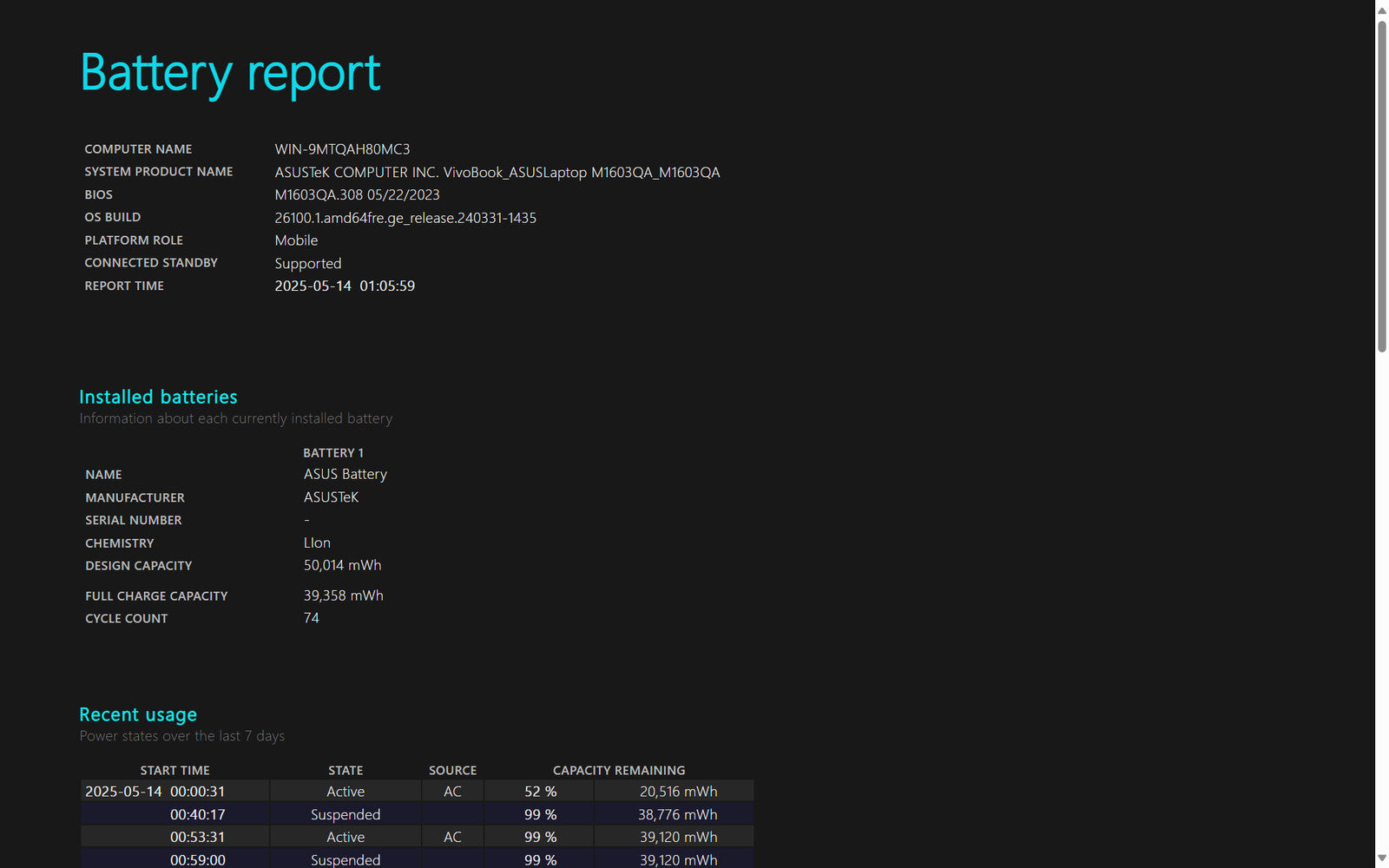Click design capacity 50,014 mWh
The image size is (1389, 868).
pos(342,565)
